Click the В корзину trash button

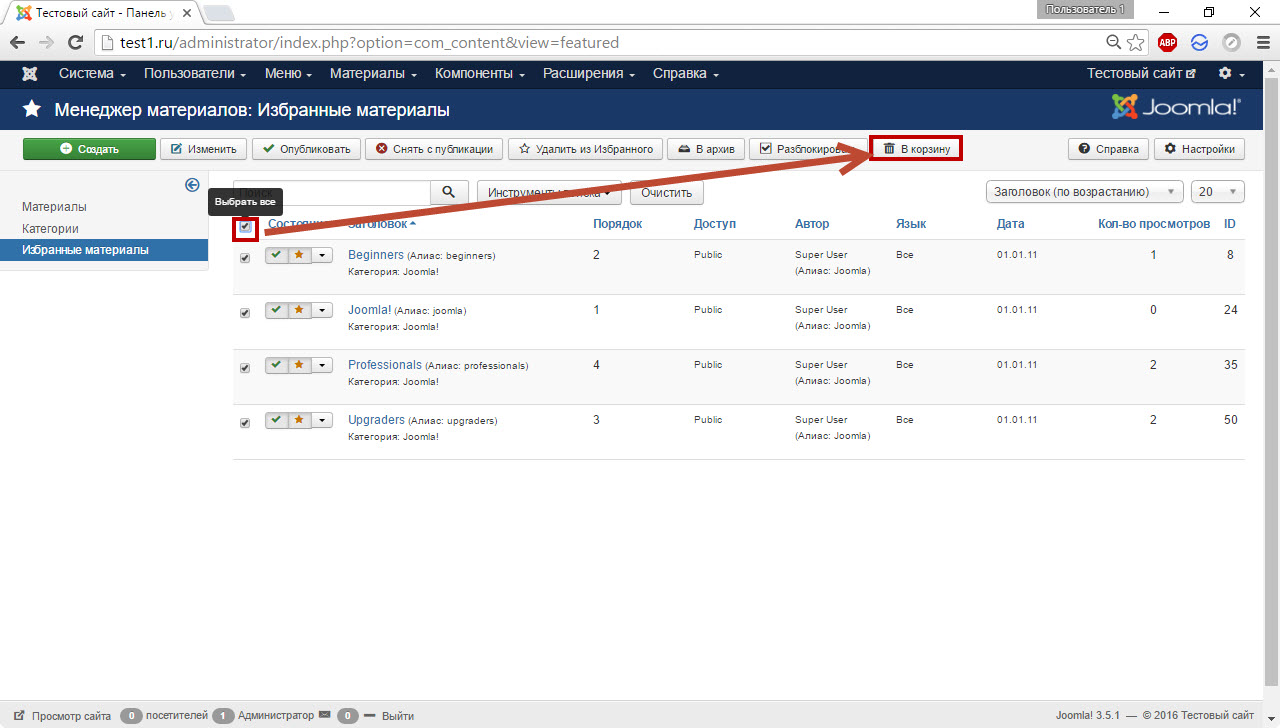916,149
